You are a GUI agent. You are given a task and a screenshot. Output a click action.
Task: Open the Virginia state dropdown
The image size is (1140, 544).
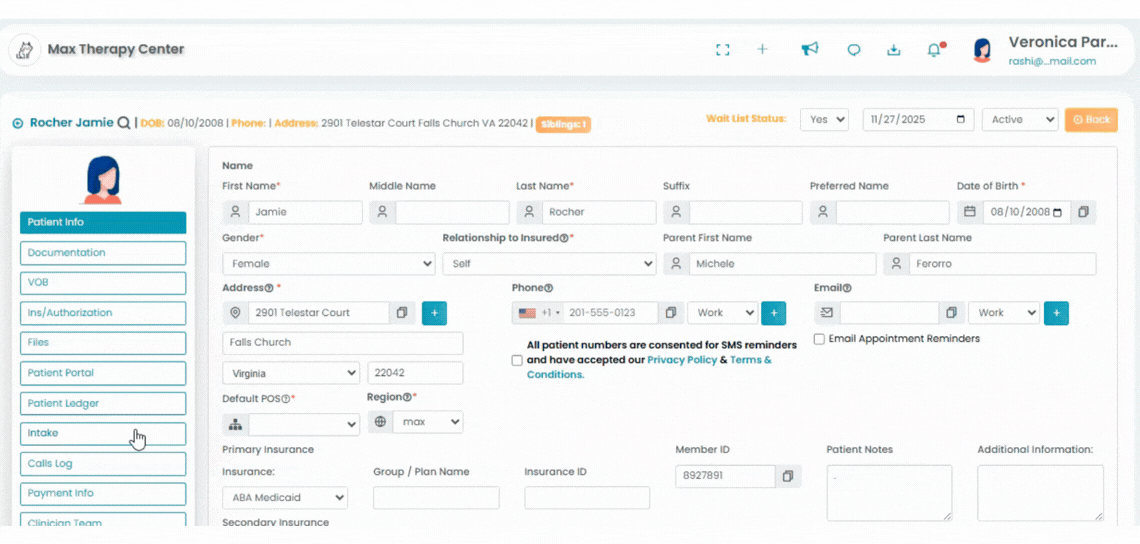click(291, 373)
